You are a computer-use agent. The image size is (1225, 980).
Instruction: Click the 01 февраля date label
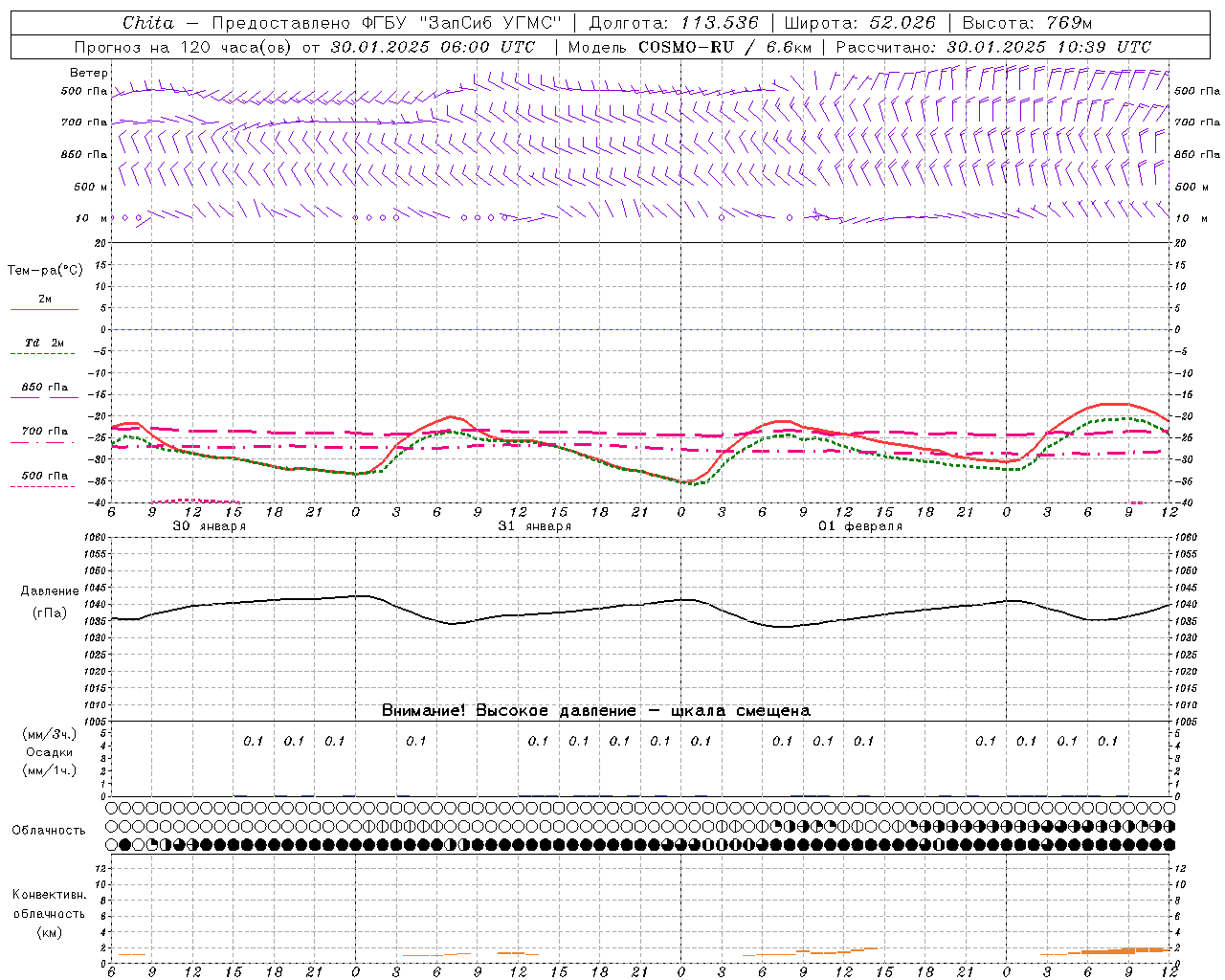860,526
